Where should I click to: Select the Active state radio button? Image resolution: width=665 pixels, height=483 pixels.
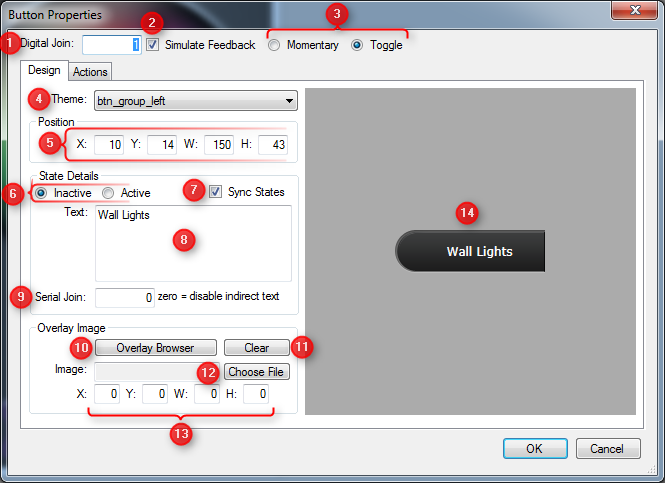pyautogui.click(x=108, y=192)
